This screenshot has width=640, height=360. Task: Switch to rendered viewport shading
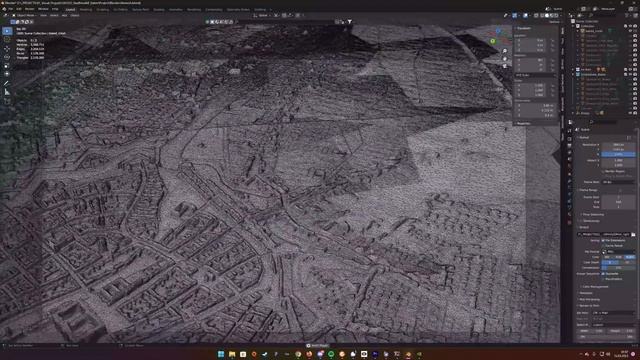(556, 16)
